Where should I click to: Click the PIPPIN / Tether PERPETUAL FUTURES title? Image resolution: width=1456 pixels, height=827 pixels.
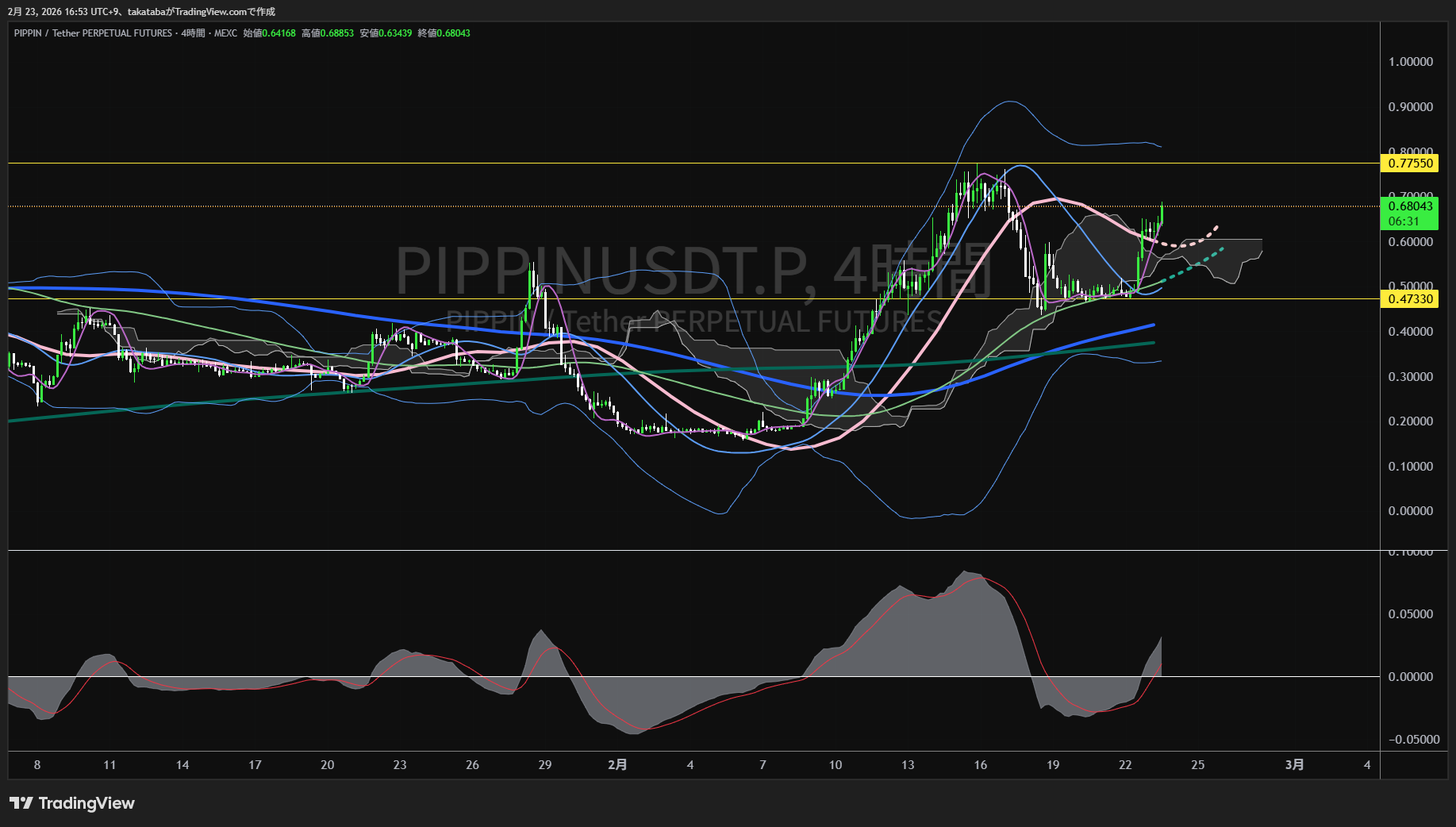[x=93, y=33]
